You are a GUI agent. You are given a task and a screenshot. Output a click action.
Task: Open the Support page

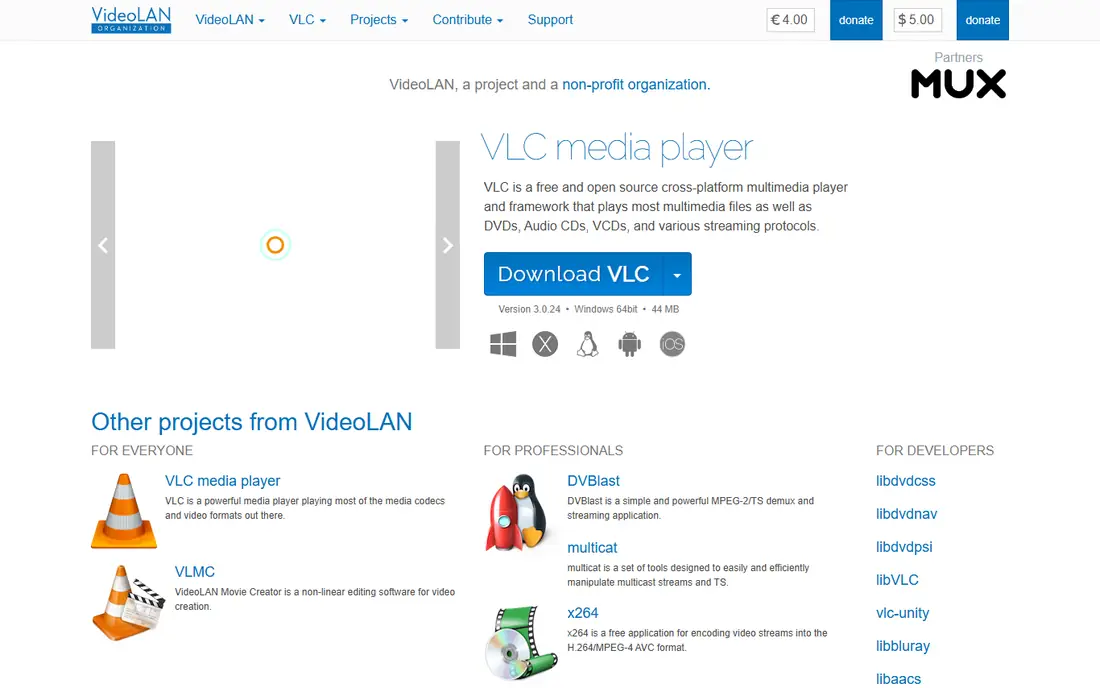coord(550,20)
